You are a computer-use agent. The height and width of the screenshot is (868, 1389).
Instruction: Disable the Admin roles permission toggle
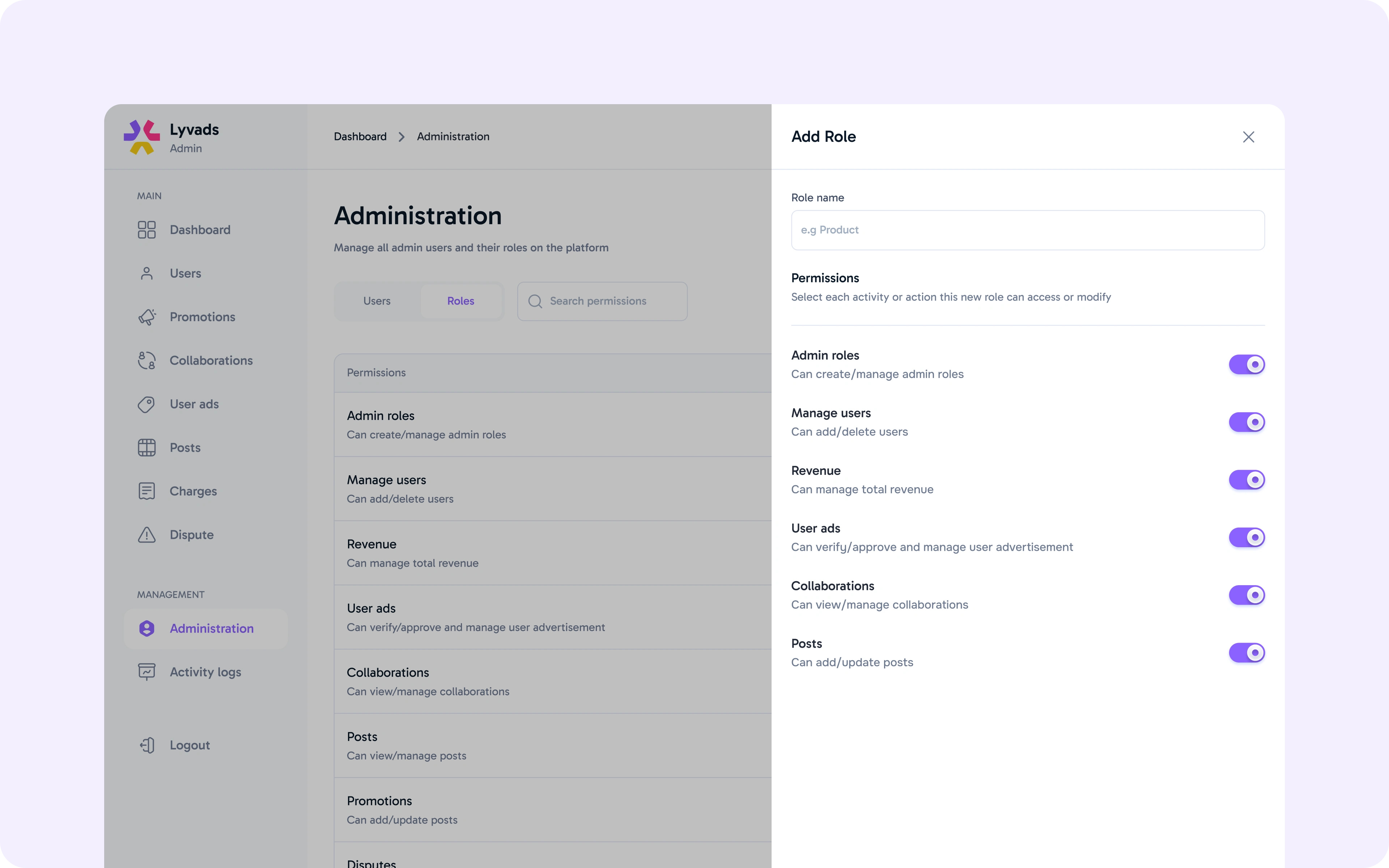pos(1246,365)
